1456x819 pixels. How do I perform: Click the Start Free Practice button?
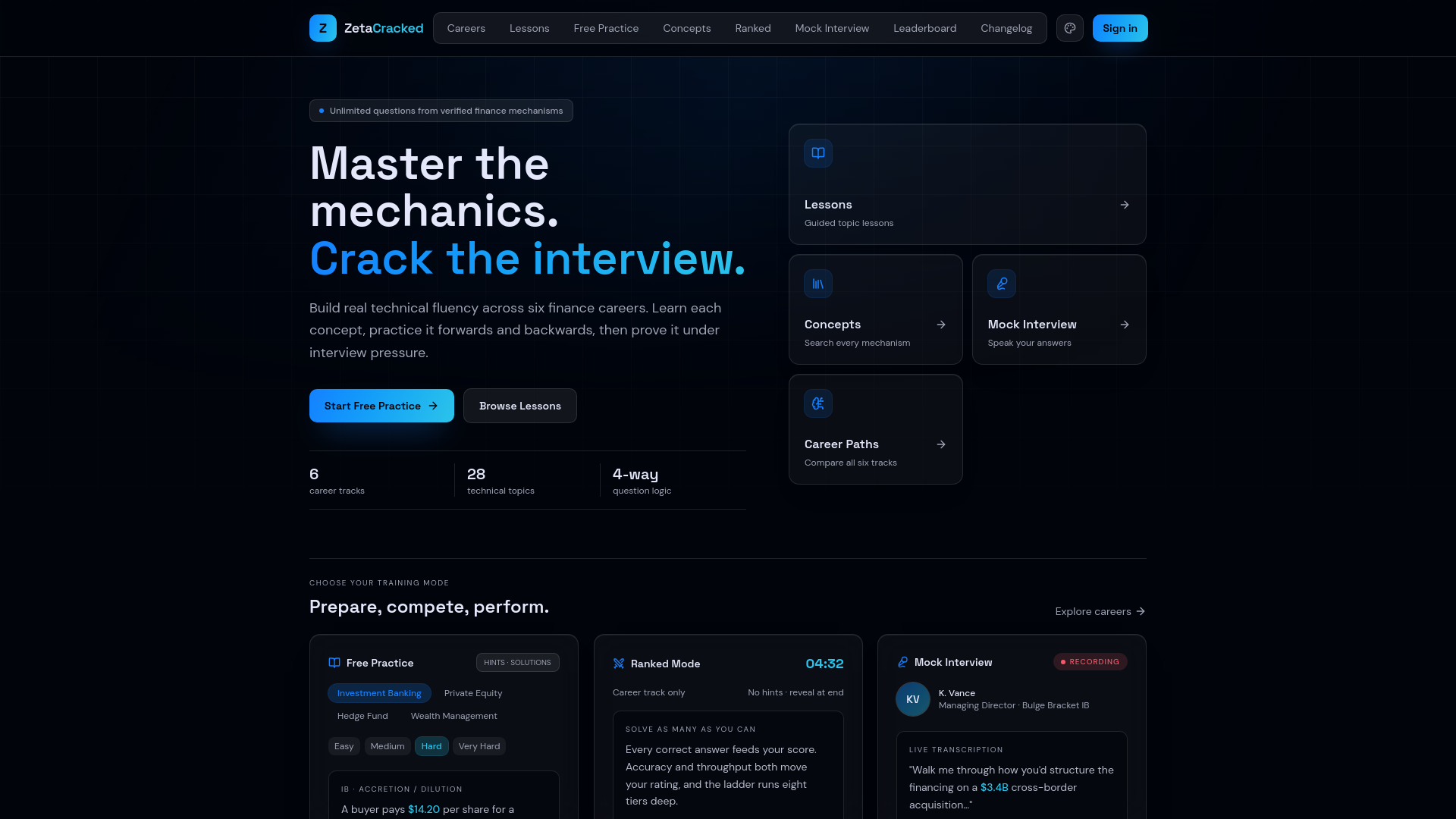point(381,406)
